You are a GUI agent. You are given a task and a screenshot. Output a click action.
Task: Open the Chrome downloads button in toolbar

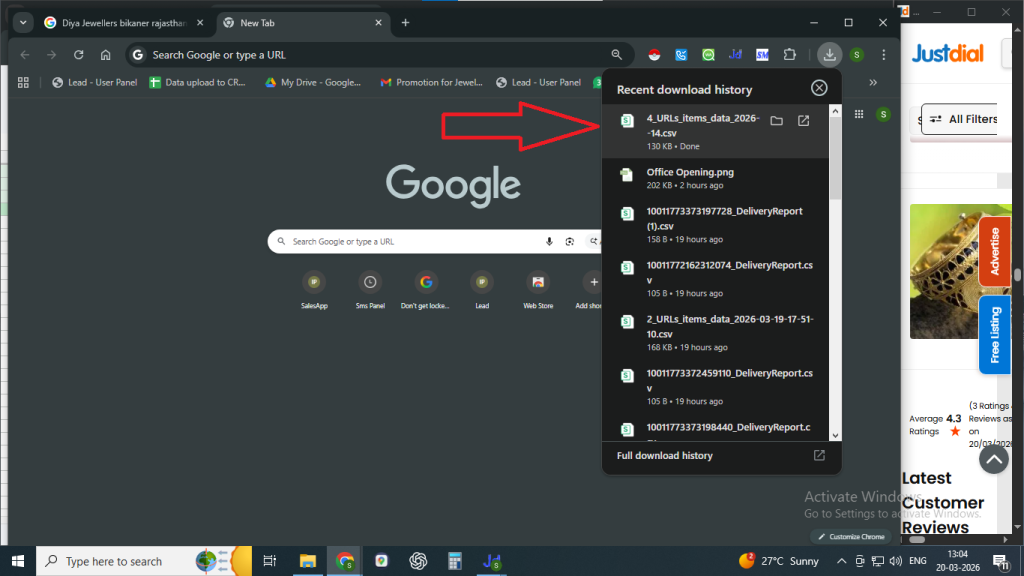[x=829, y=55]
